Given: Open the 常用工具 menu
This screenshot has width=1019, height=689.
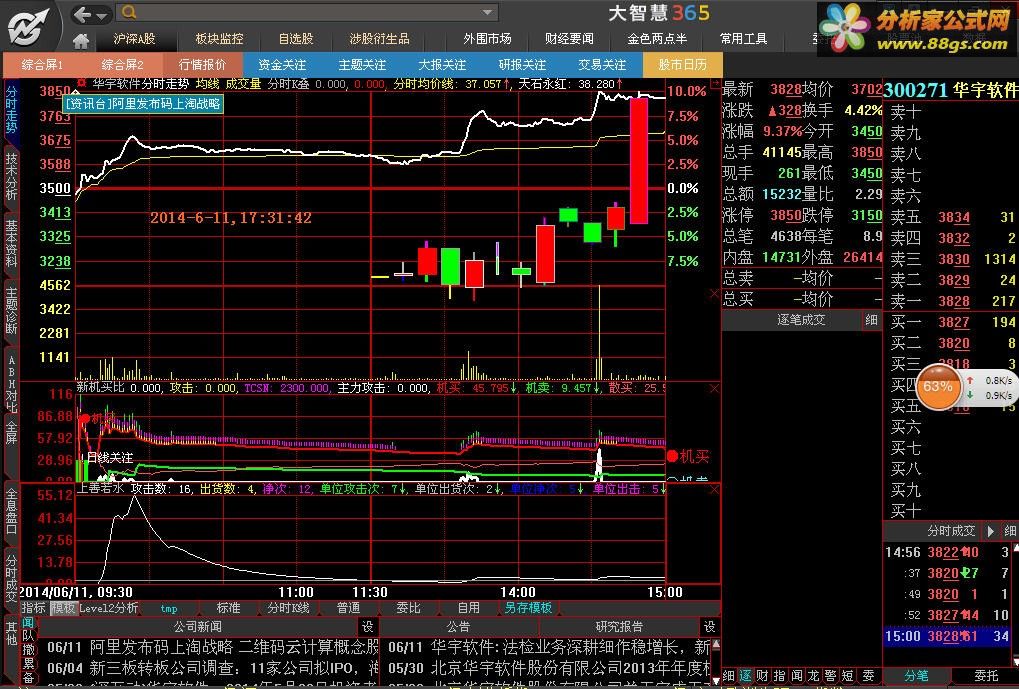Looking at the screenshot, I should click(743, 39).
